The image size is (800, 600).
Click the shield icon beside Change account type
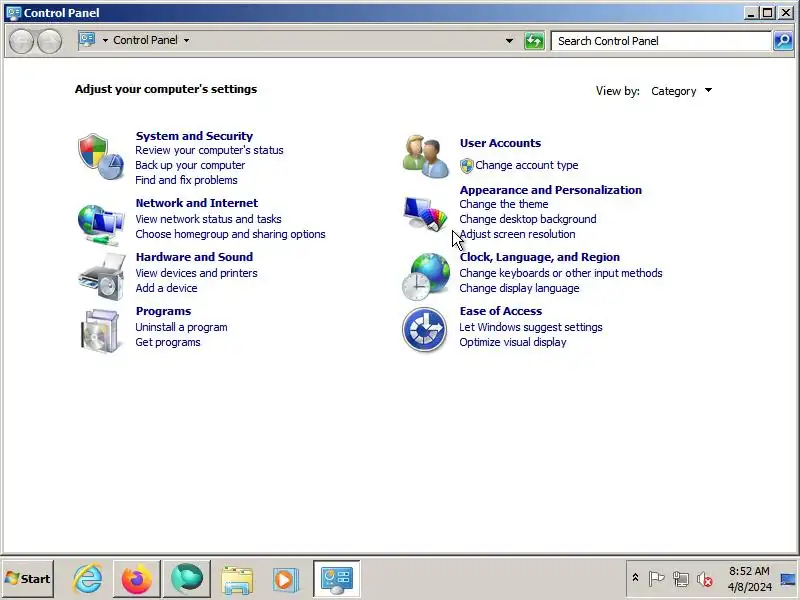(x=466, y=165)
